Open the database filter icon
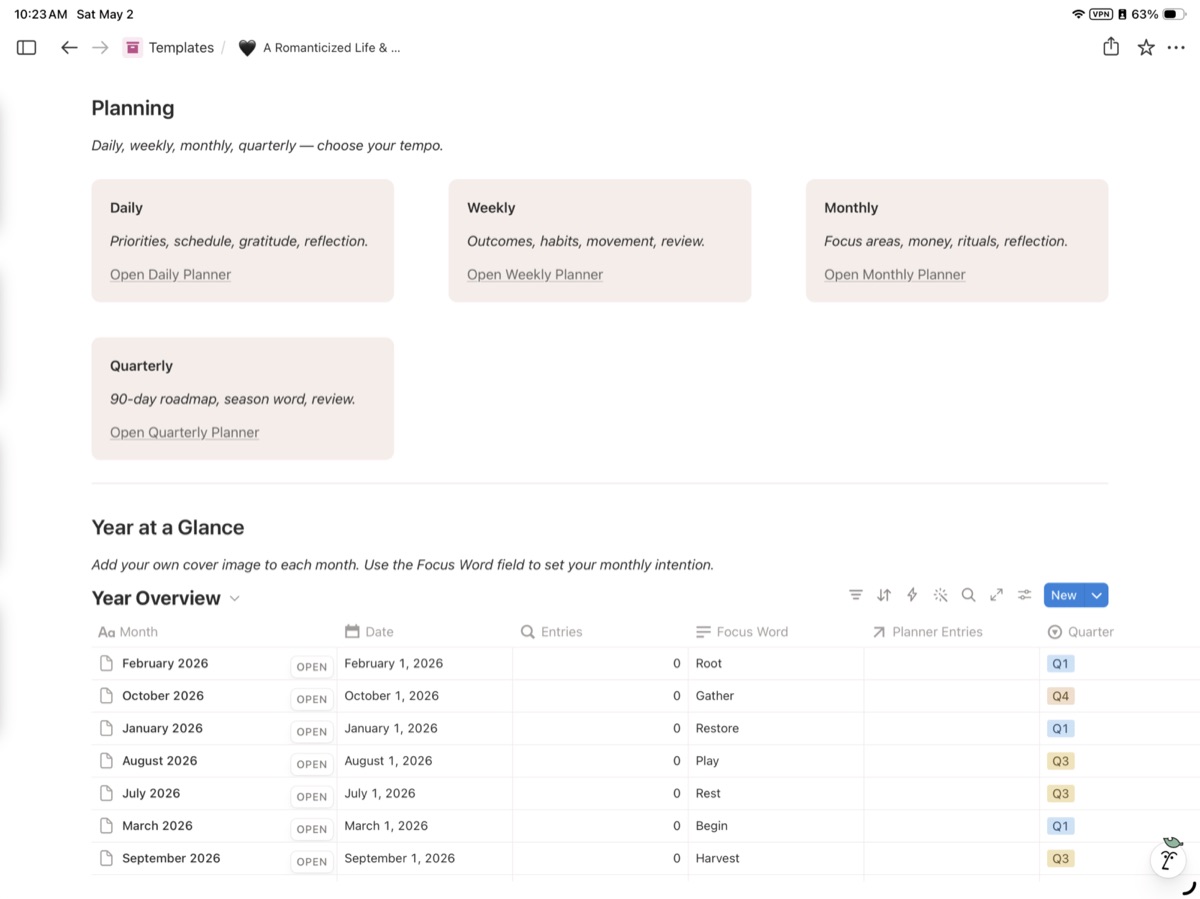1200x899 pixels. pyautogui.click(x=856, y=595)
